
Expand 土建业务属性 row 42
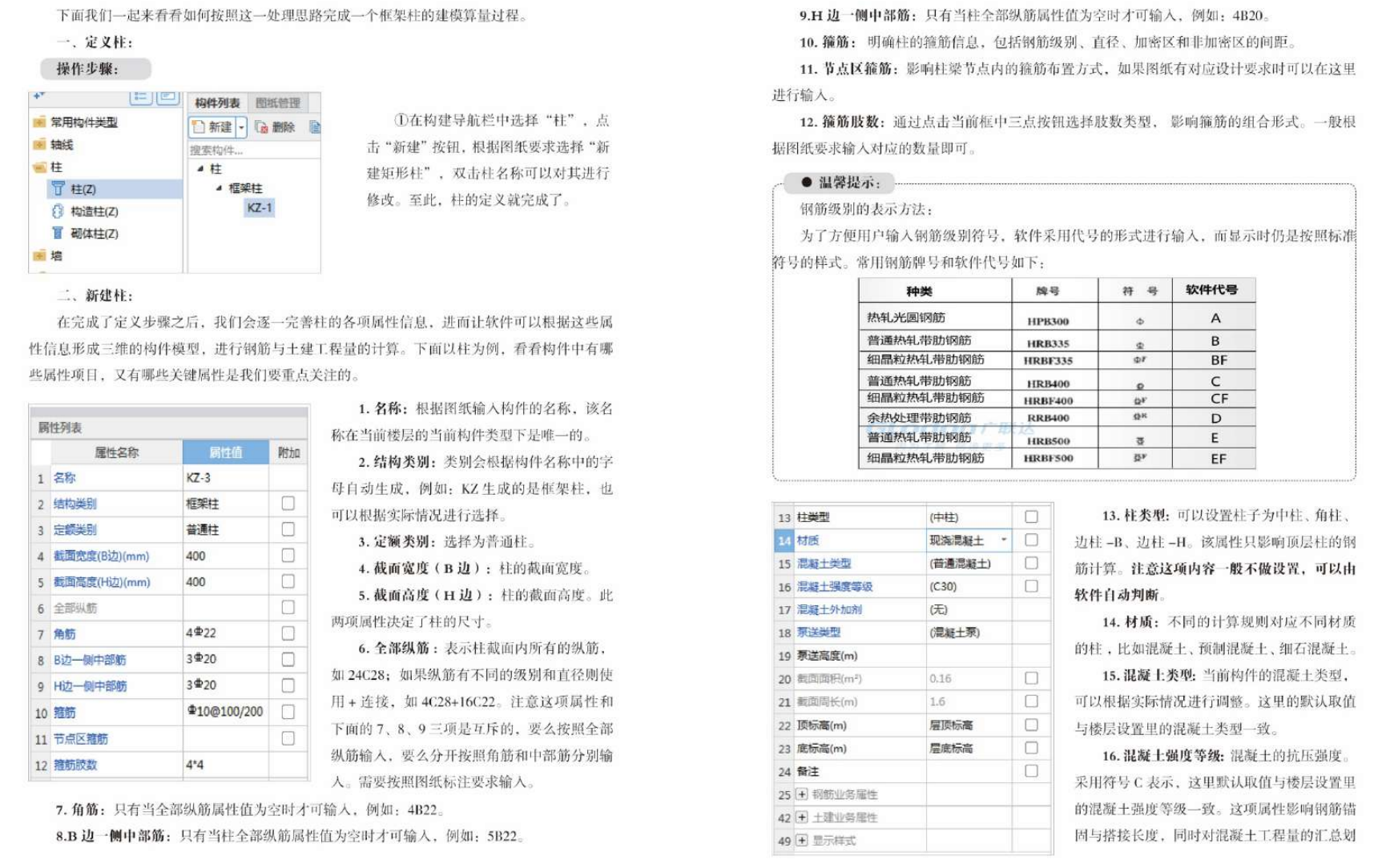pyautogui.click(x=801, y=817)
